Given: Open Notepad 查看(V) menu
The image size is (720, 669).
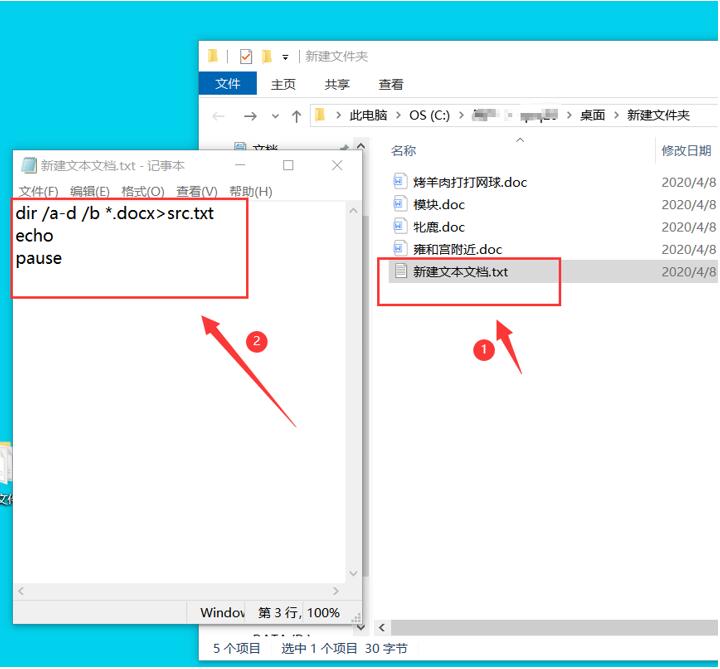Looking at the screenshot, I should tap(197, 191).
